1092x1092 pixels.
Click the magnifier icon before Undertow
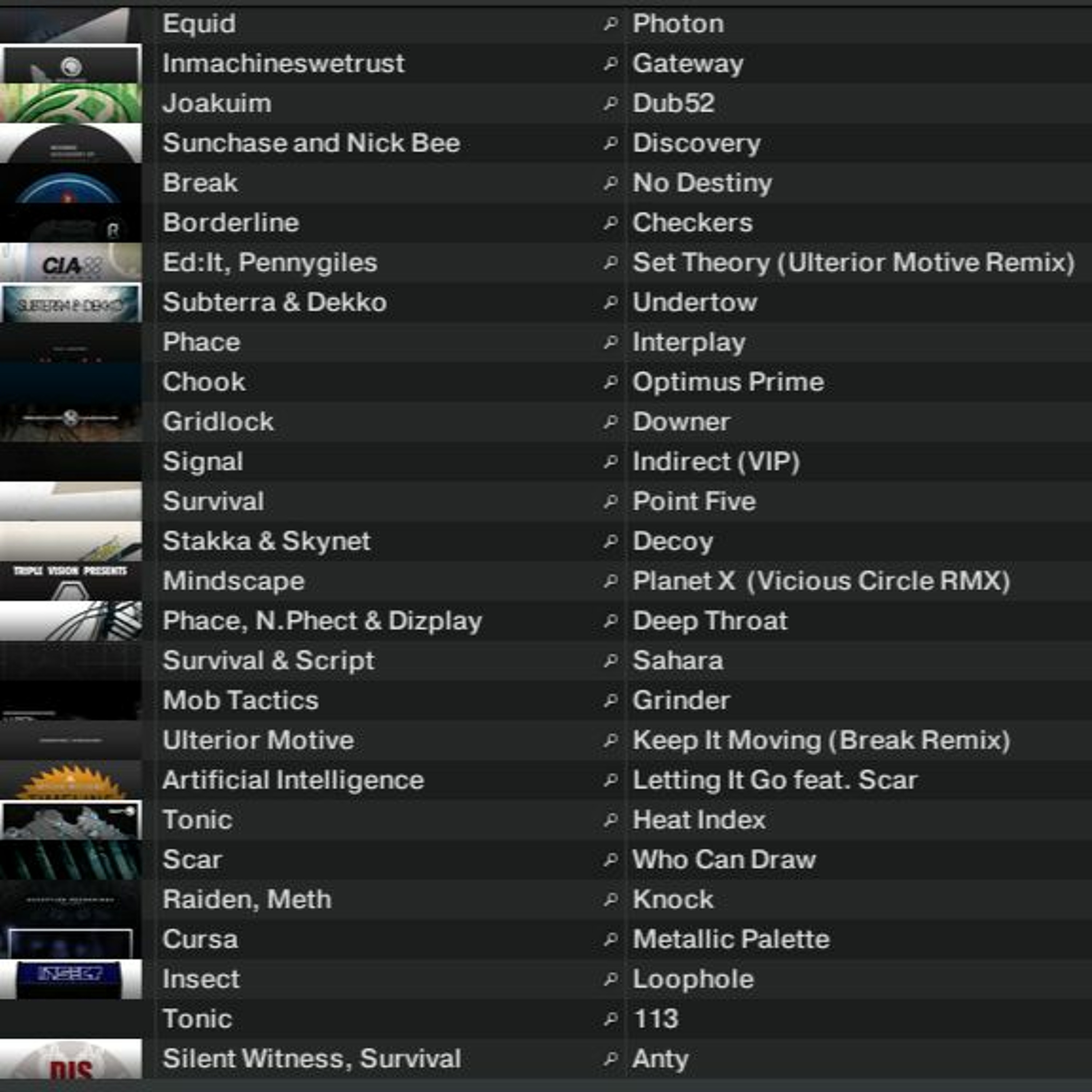tap(610, 302)
